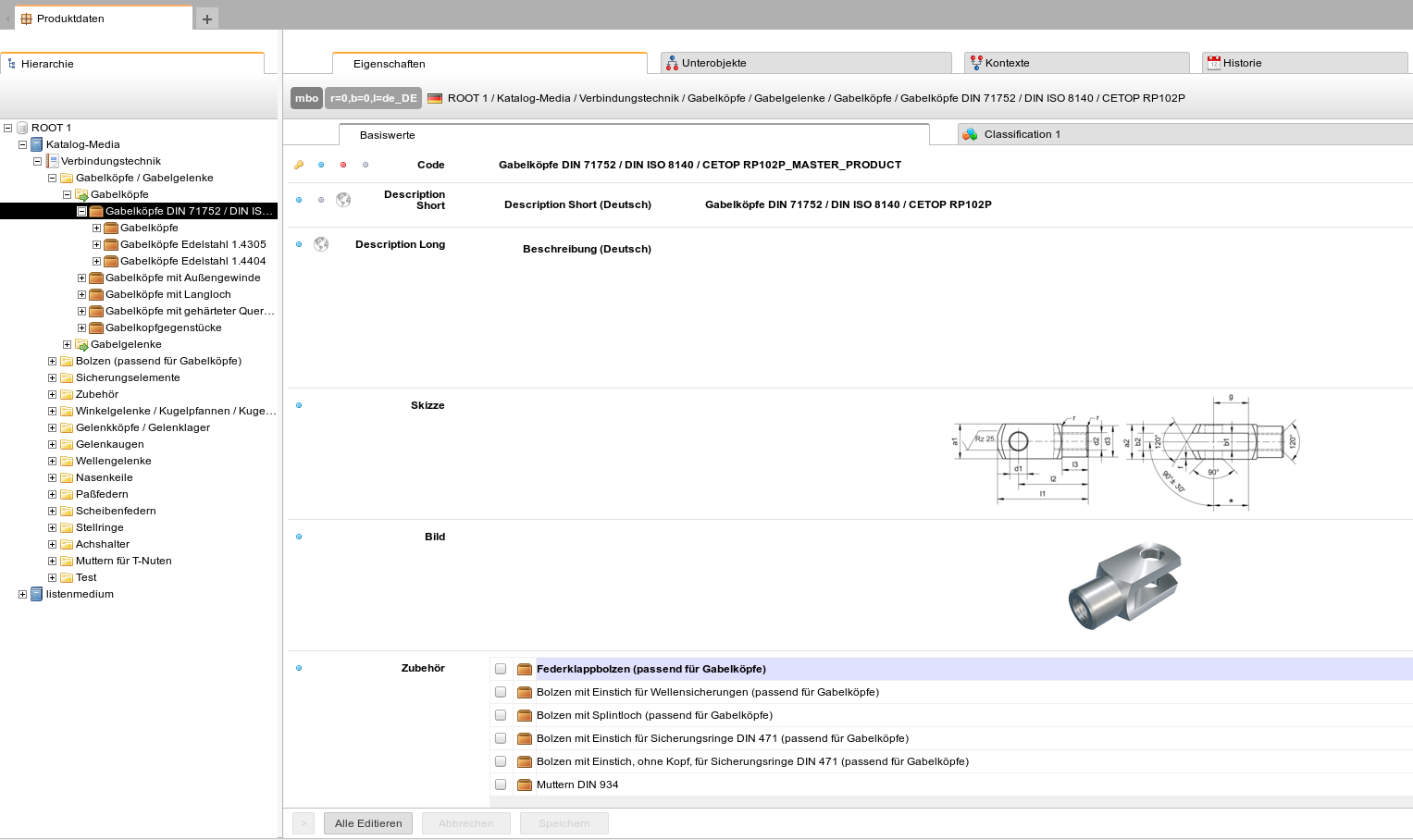
Task: Click the listenmedium catalog icon
Action: point(37,594)
